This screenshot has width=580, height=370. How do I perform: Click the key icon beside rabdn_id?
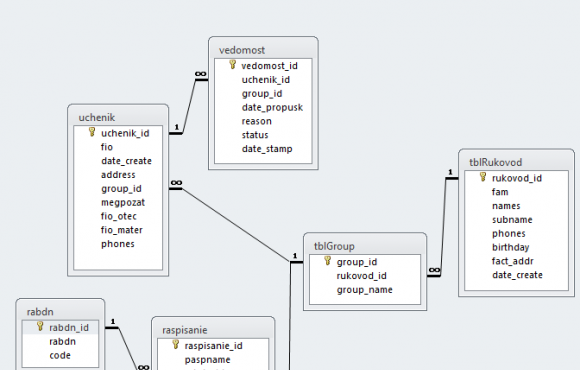pyautogui.click(x=40, y=326)
